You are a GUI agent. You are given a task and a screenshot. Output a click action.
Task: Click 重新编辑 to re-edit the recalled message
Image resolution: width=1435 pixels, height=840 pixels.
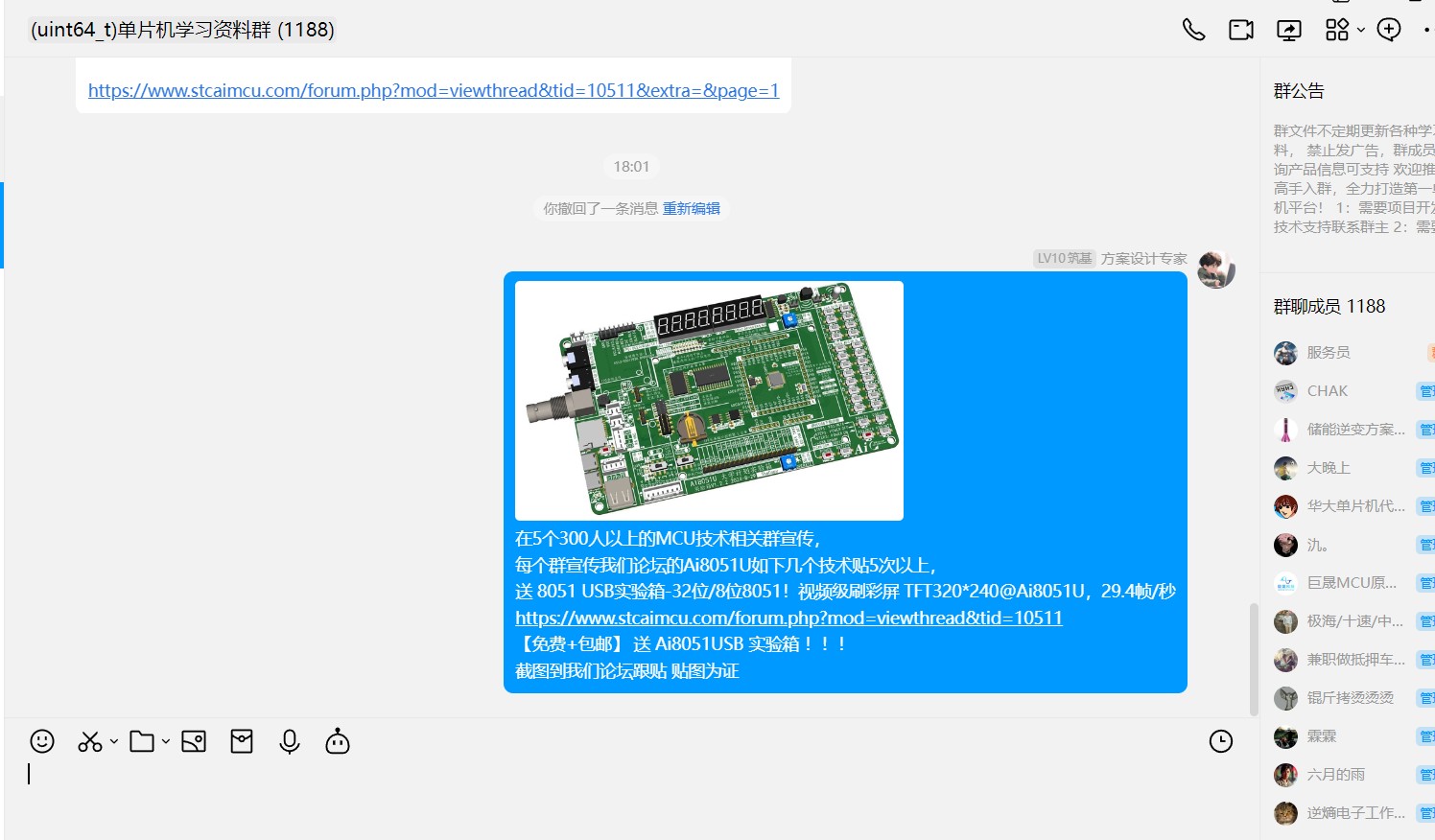(x=692, y=208)
